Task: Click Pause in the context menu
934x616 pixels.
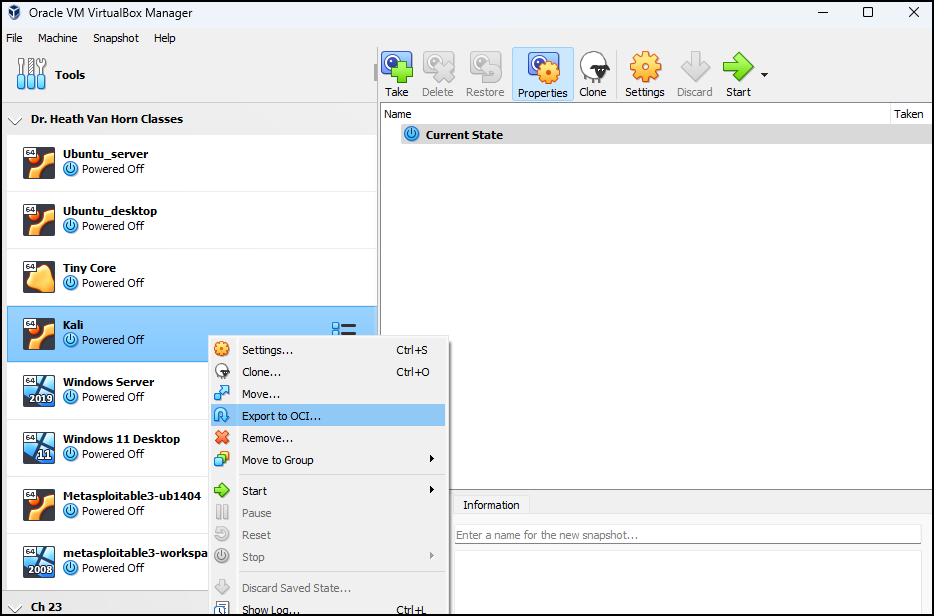Action: tap(328, 513)
